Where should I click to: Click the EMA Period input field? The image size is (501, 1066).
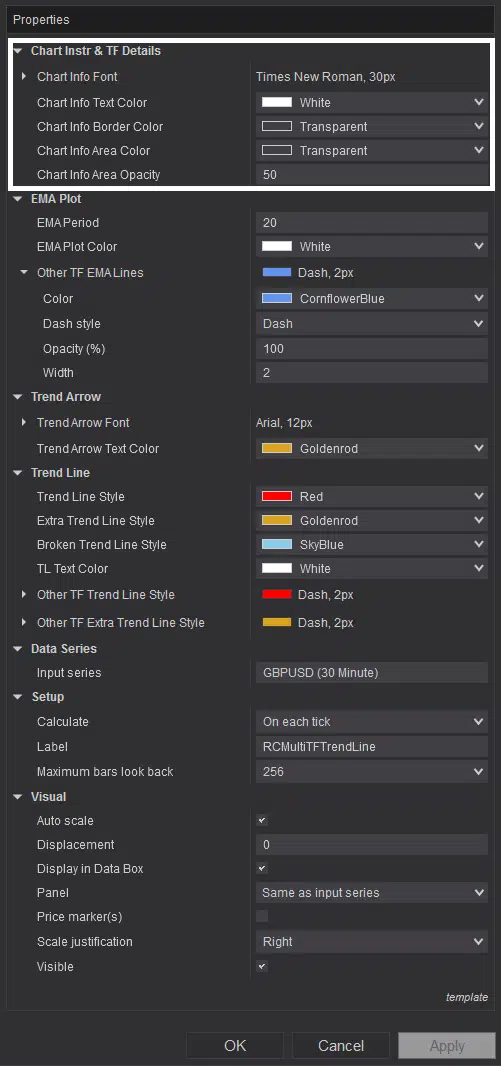[372, 222]
